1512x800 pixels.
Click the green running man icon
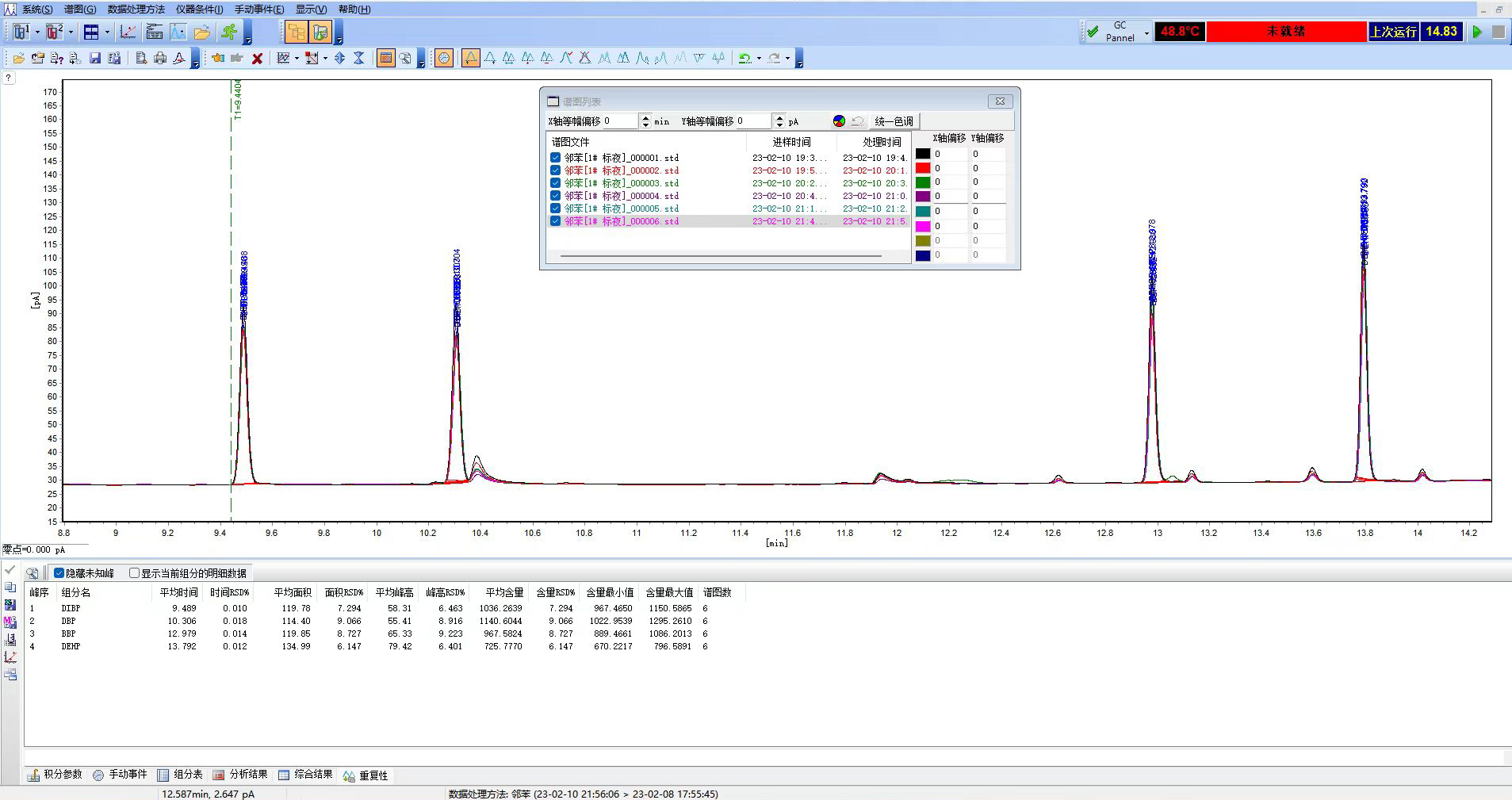229,32
